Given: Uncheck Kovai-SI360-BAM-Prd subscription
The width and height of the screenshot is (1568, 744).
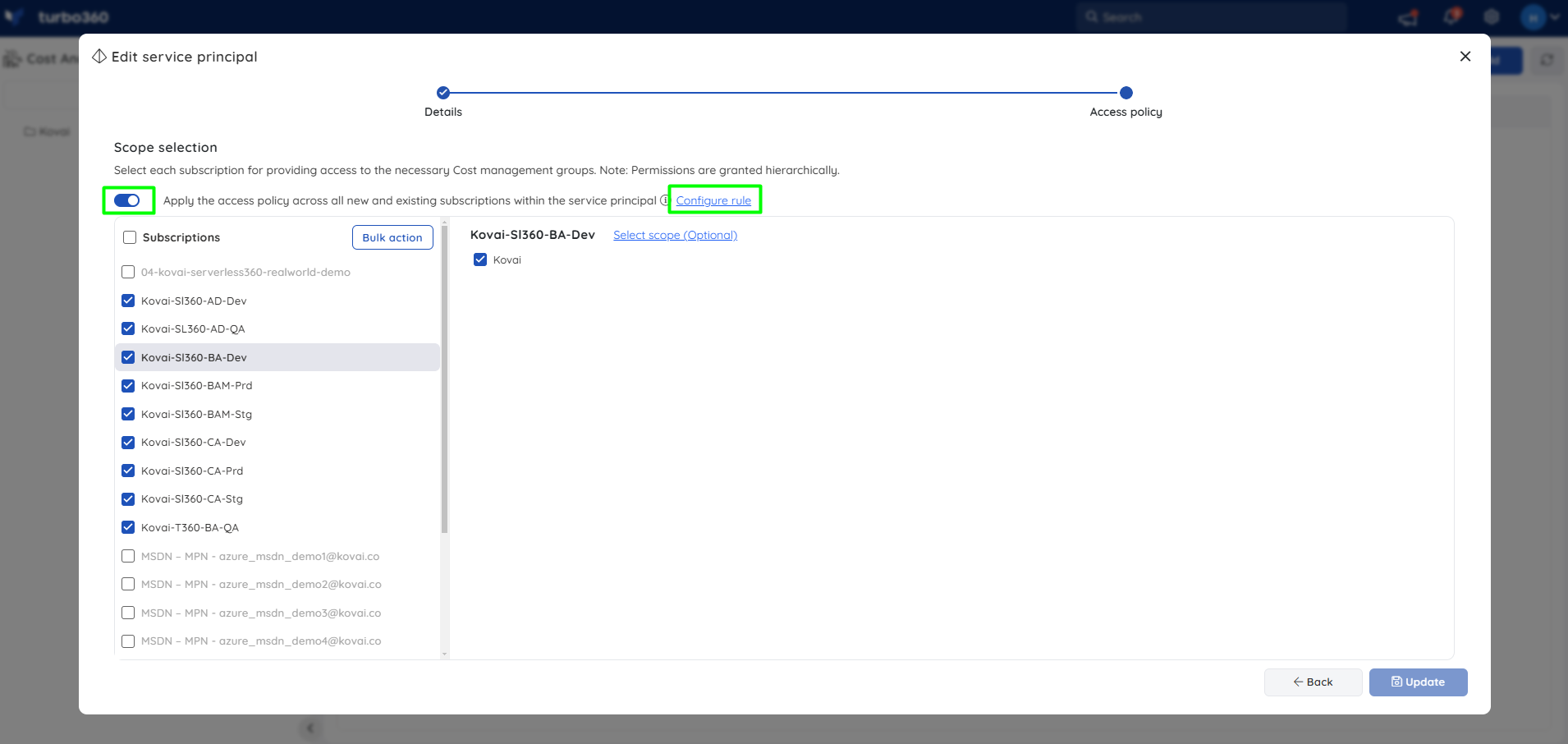Looking at the screenshot, I should click(128, 385).
